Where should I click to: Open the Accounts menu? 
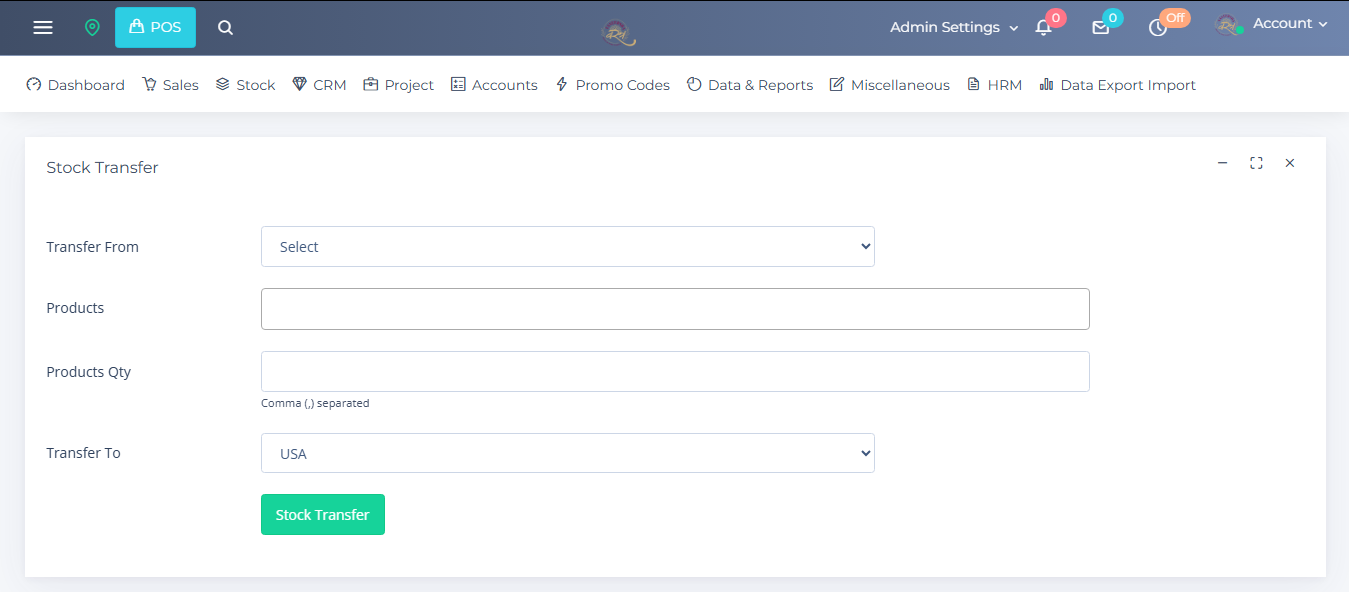[494, 85]
